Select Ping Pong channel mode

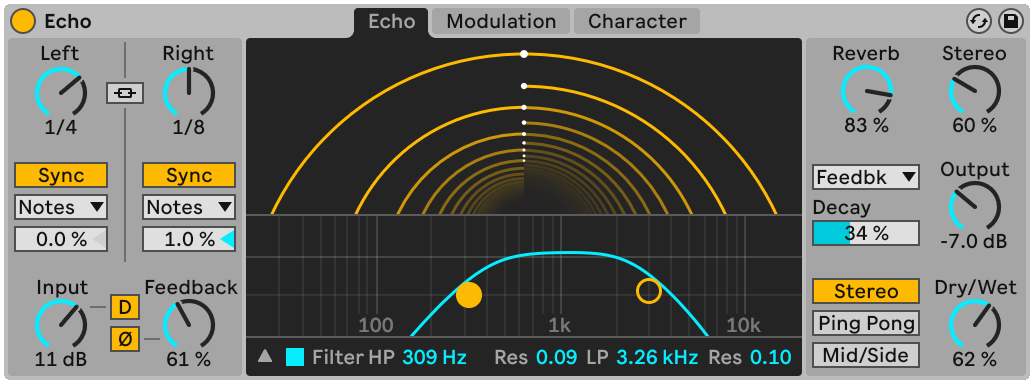click(x=866, y=323)
